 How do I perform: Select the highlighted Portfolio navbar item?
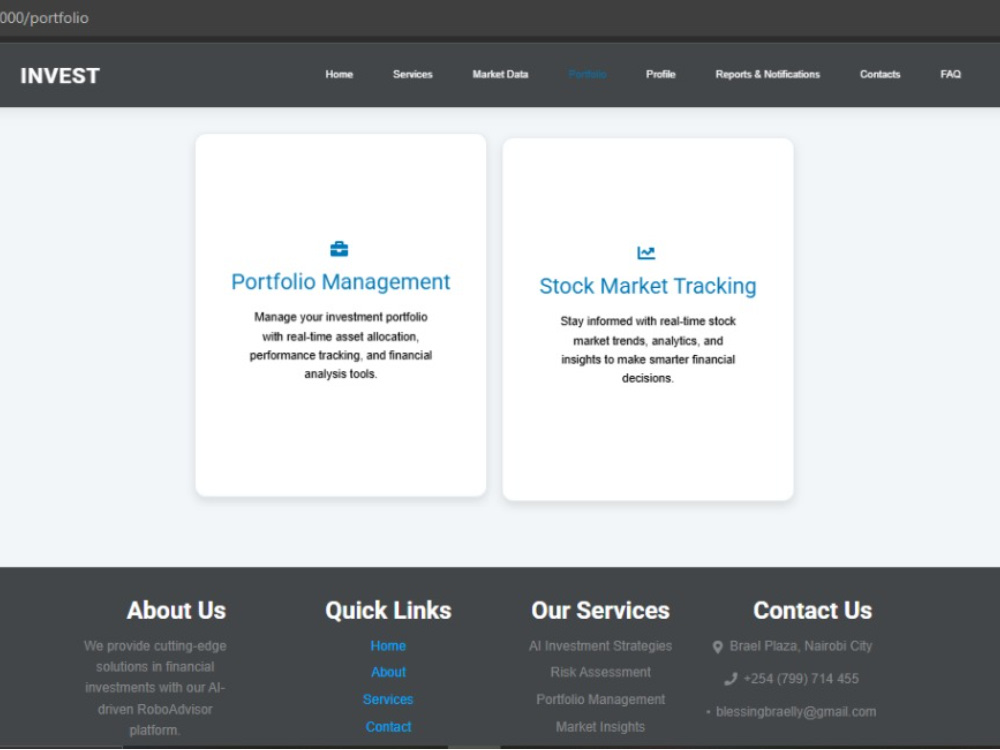[587, 75]
